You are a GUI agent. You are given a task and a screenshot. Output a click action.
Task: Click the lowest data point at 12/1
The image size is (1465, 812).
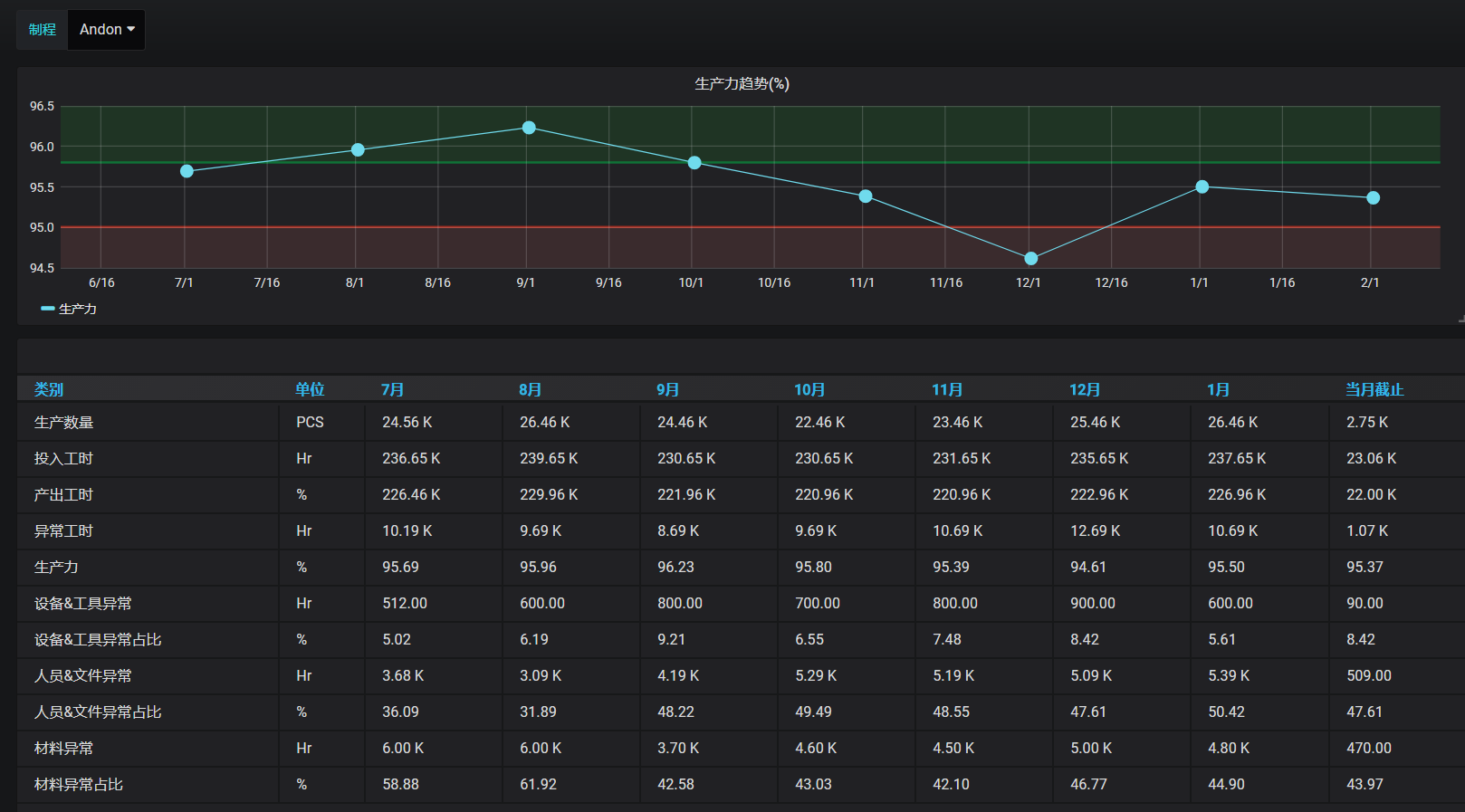[1030, 259]
